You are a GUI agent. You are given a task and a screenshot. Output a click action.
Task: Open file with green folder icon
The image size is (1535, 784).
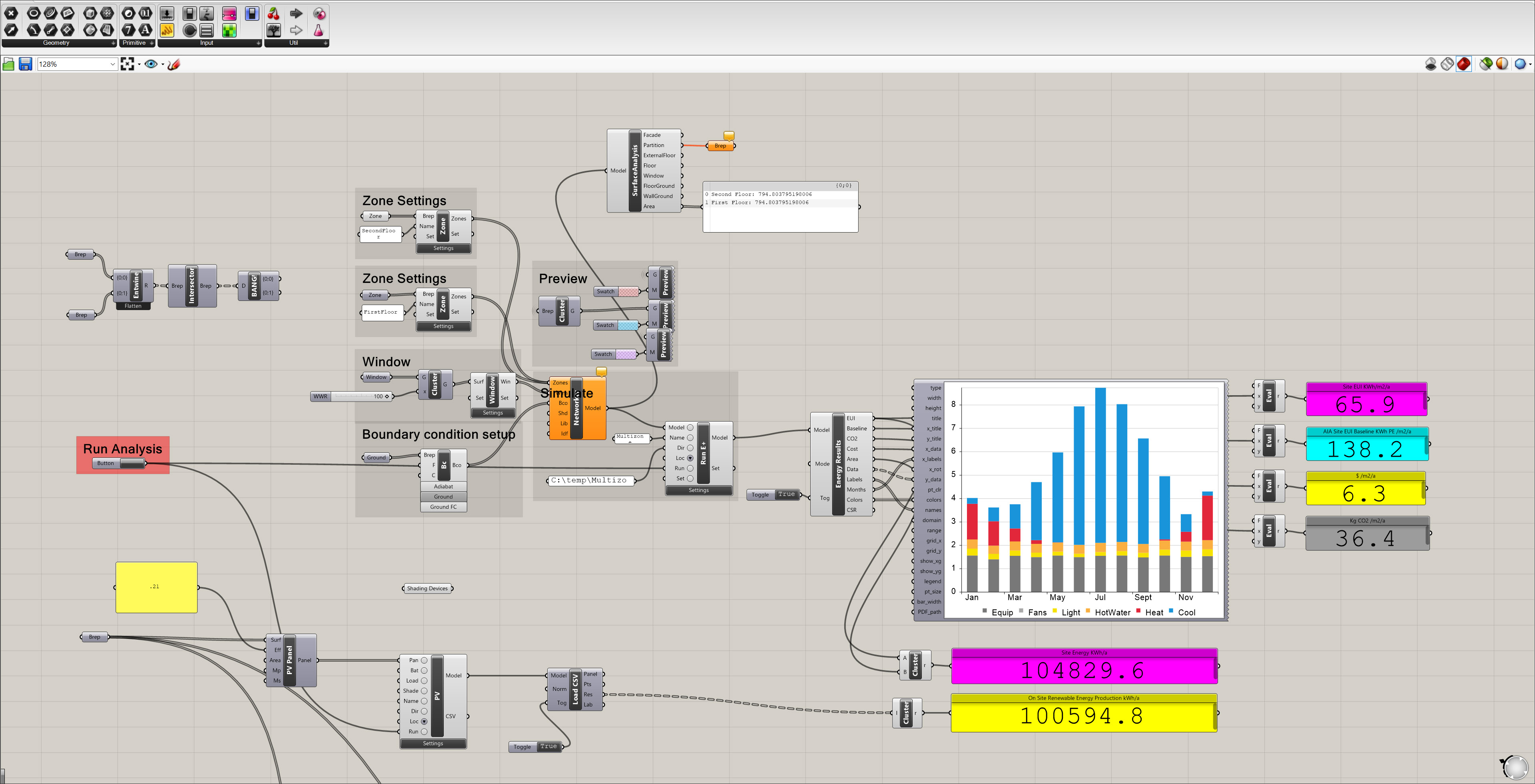(8, 64)
